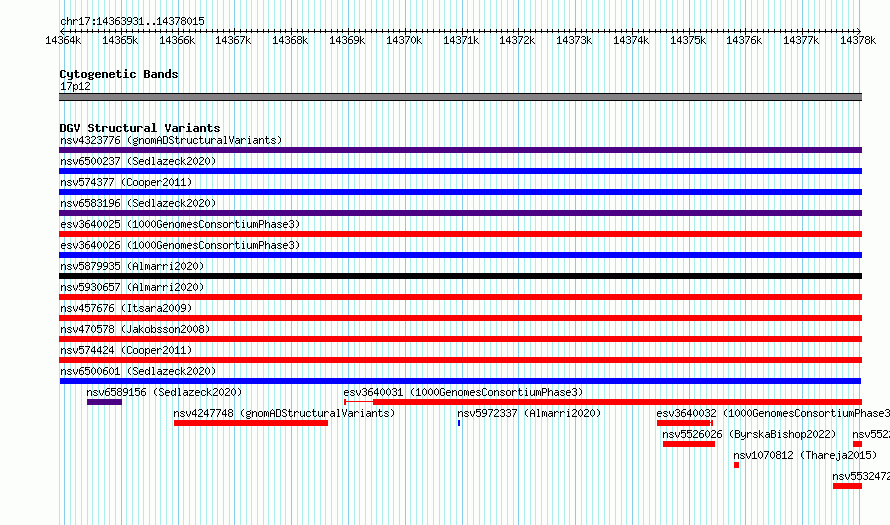Select the purple nsv4323776 variant bar
Screen dimensions: 890x525
pos(460,150)
